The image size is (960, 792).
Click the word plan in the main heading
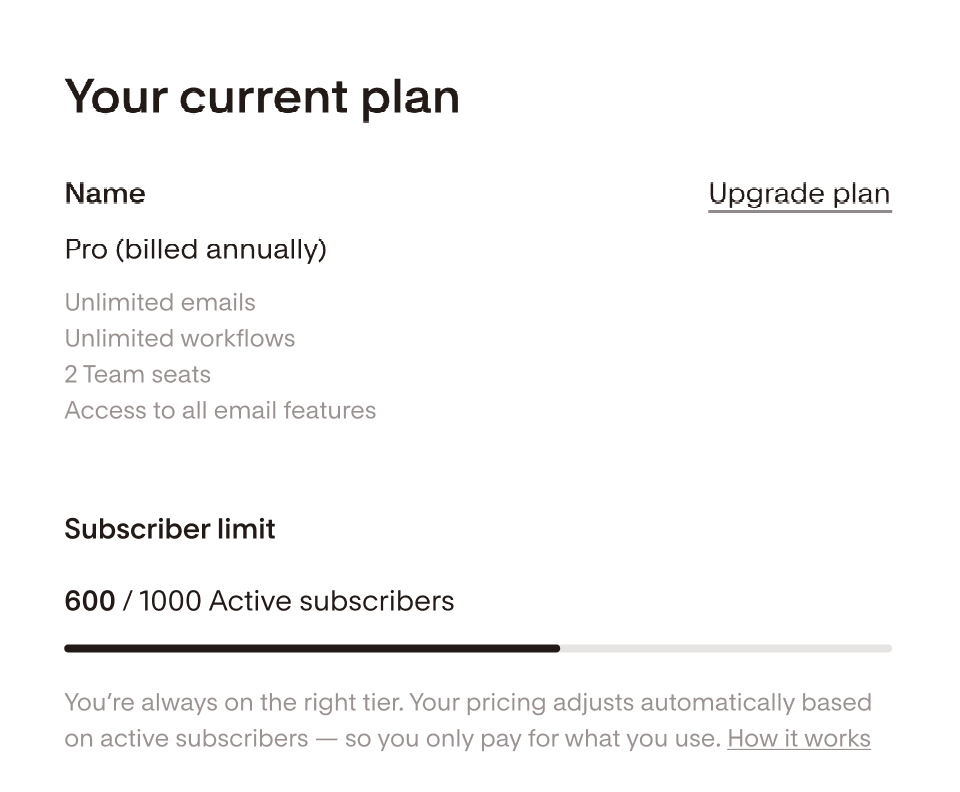410,97
